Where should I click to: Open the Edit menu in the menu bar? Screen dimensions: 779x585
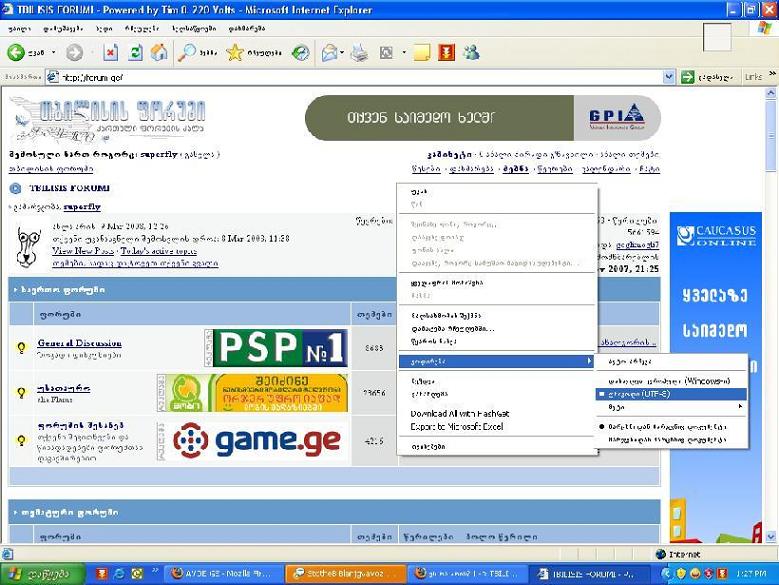click(x=63, y=29)
